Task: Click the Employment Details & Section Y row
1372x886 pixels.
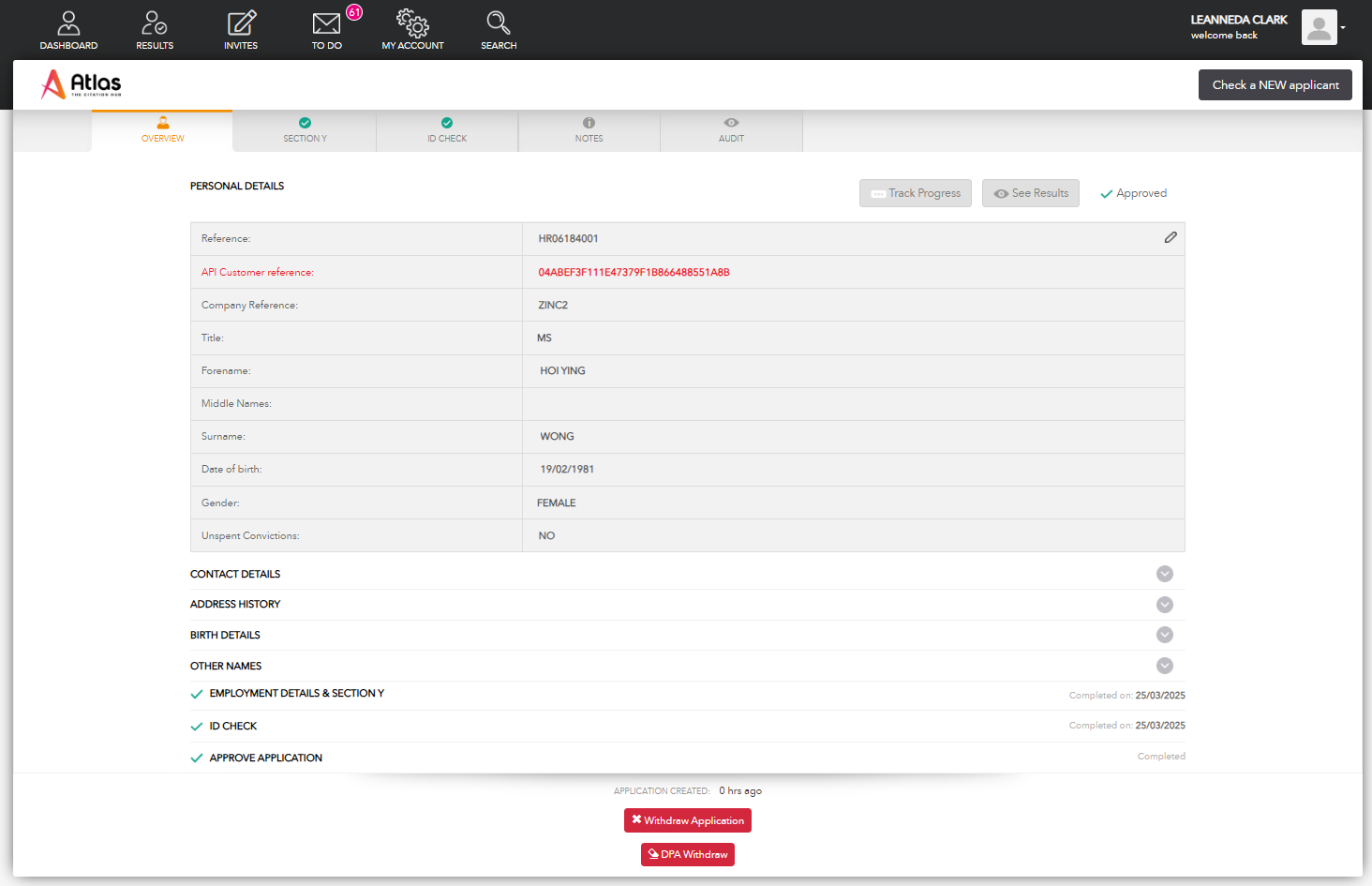Action: click(x=688, y=695)
